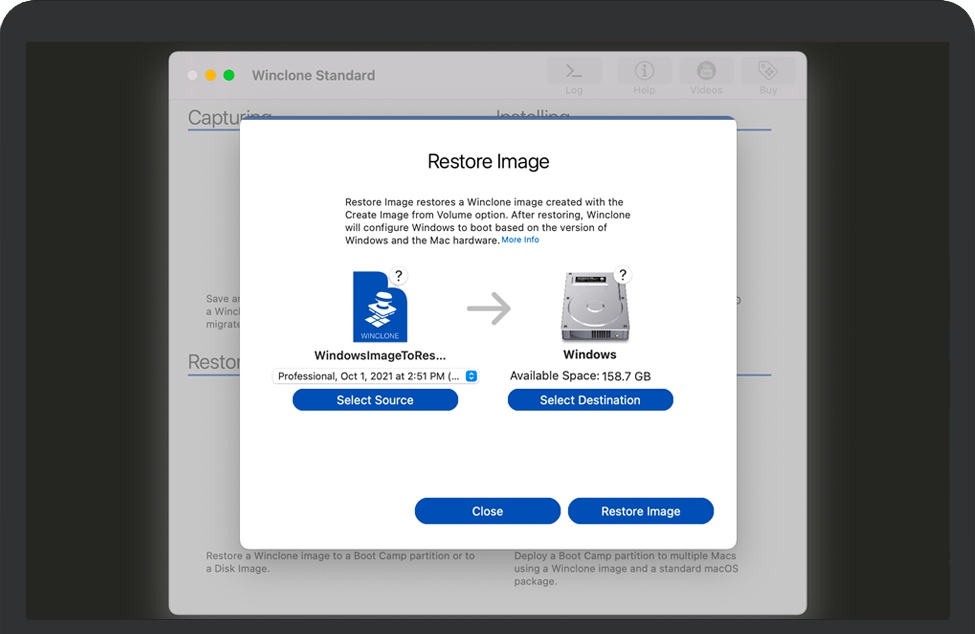This screenshot has height=634, width=975.
Task: Open the Videos toolbar icon
Action: click(x=706, y=72)
